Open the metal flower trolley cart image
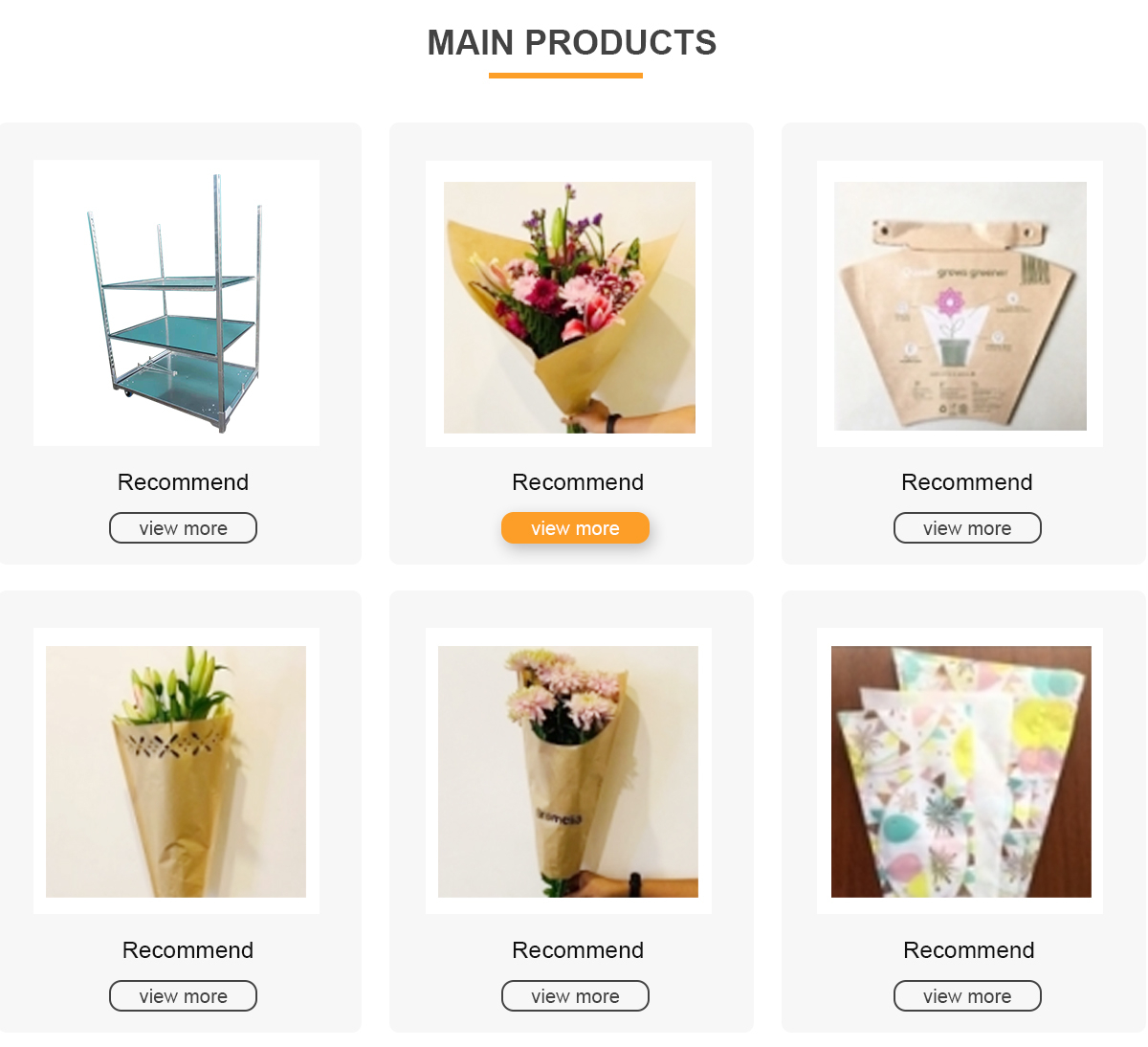1148x1047 pixels. coord(176,302)
